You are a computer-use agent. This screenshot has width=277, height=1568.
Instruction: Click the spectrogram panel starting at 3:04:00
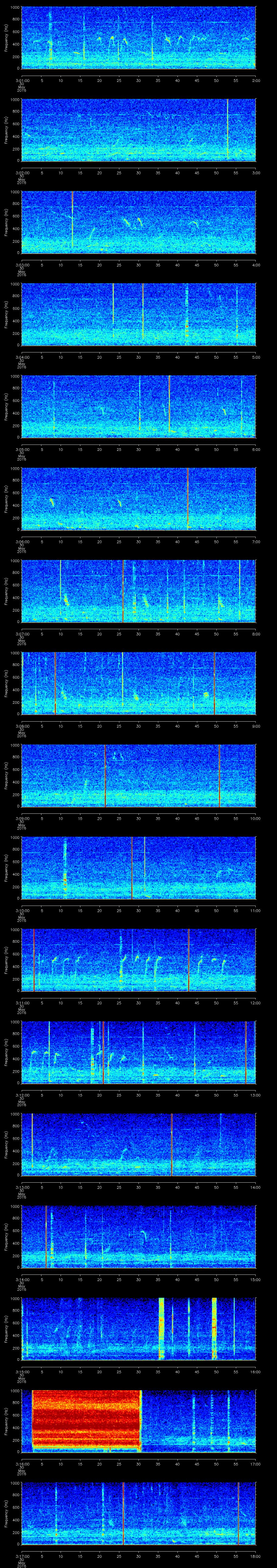pos(138,314)
